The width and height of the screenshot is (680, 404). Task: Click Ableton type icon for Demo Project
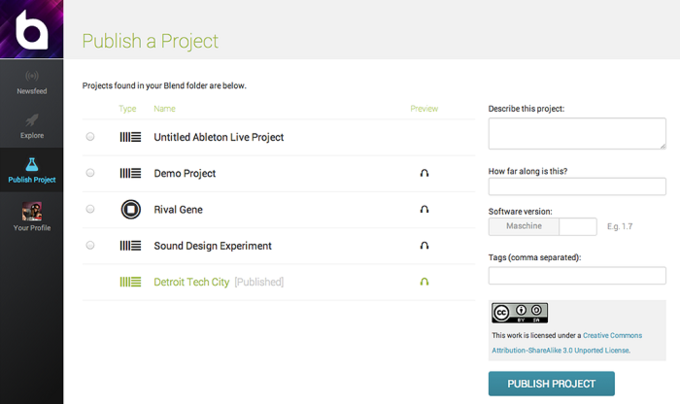pyautogui.click(x=130, y=173)
